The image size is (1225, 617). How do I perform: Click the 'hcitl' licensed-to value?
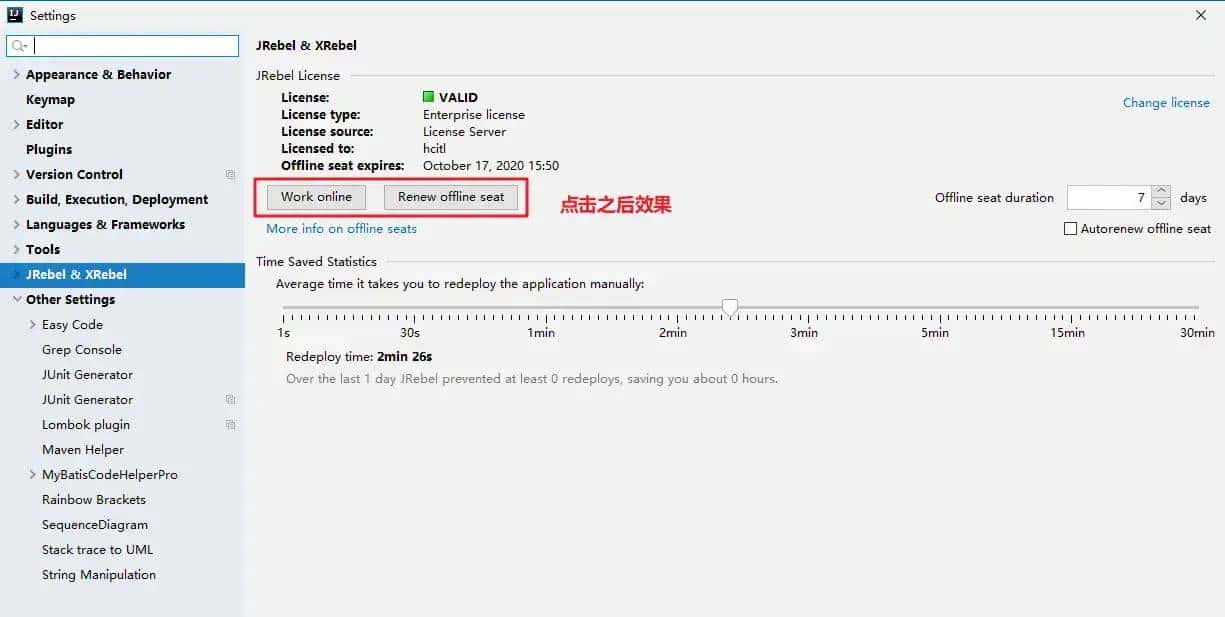pyautogui.click(x=434, y=149)
